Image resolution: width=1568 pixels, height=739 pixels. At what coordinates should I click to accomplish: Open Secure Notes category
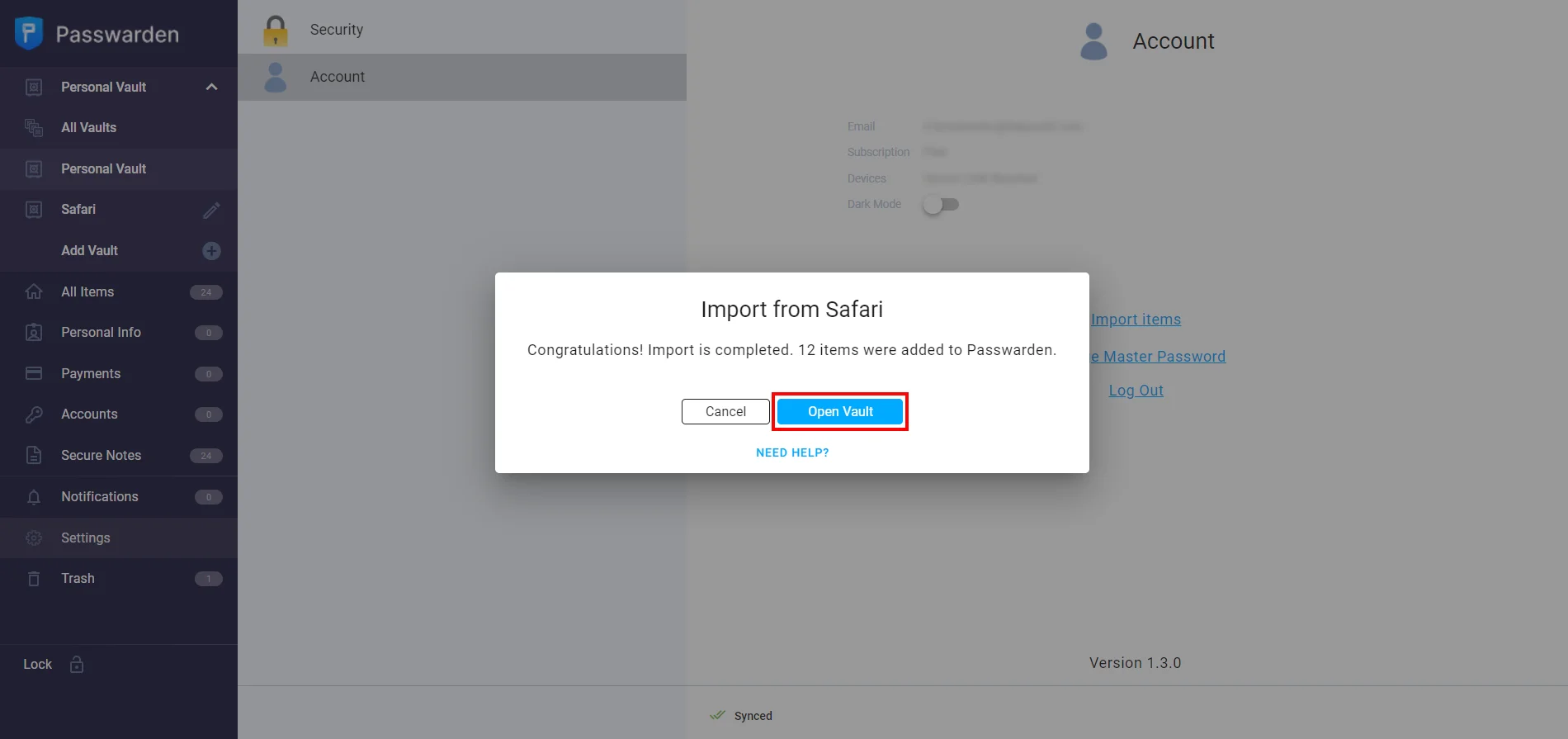coord(101,455)
